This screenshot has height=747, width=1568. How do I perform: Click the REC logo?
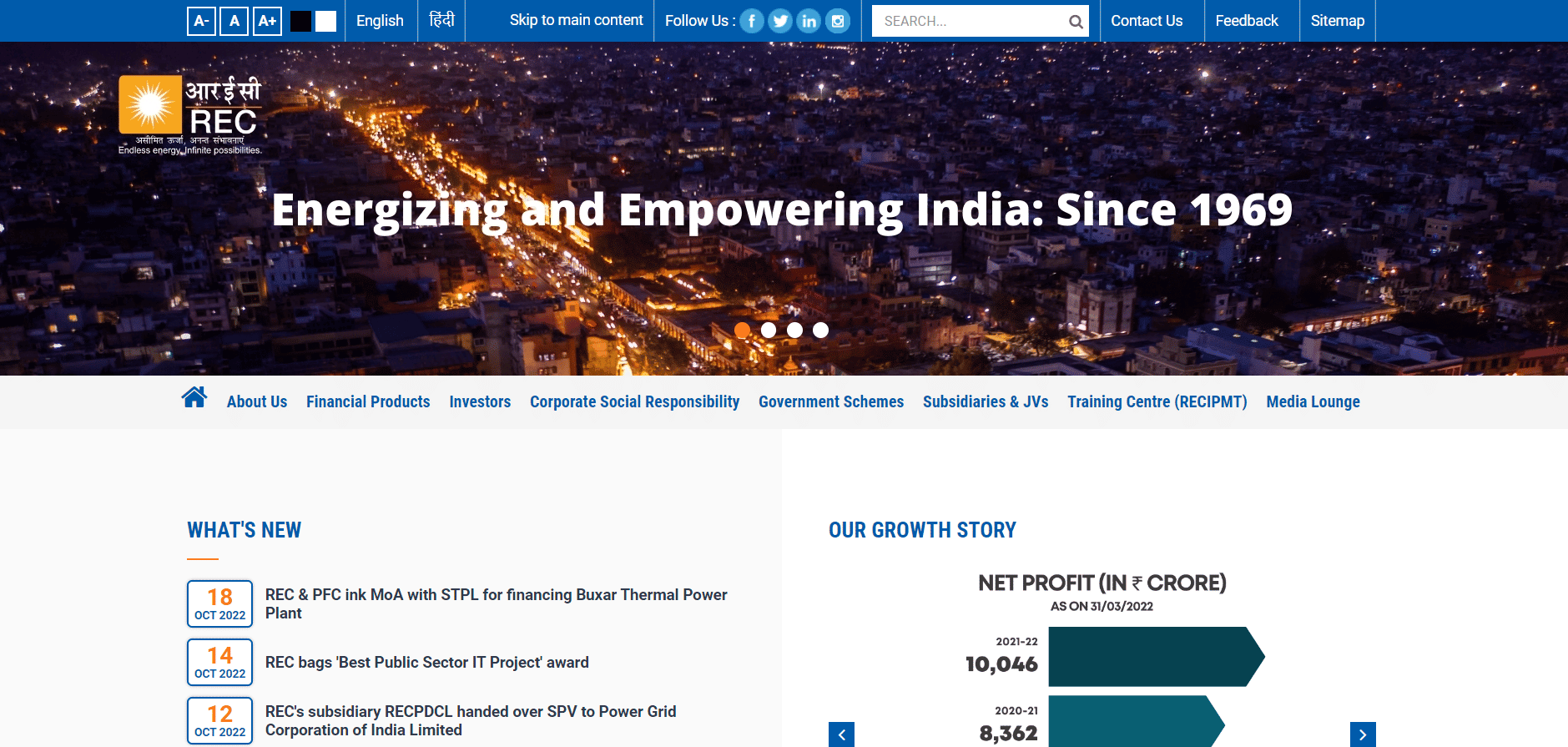[190, 114]
